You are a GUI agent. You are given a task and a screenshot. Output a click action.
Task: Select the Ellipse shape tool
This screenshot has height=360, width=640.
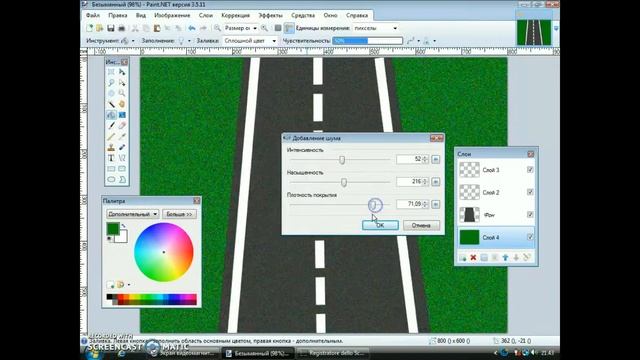111,180
